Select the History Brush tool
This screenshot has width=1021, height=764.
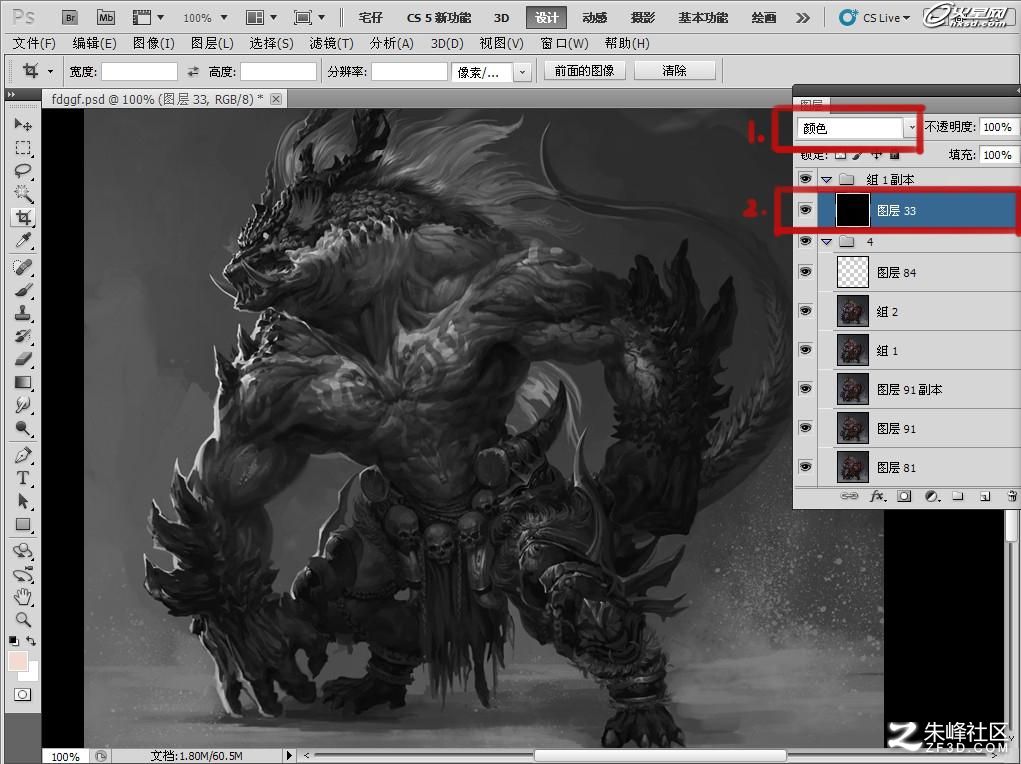coord(23,336)
